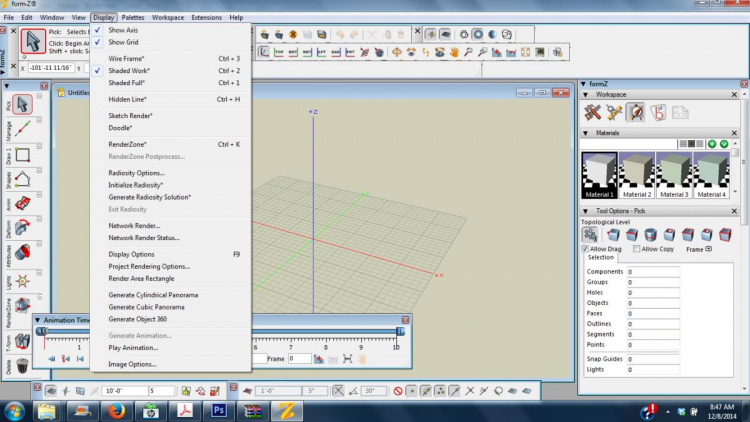Click the Photoshop taskbar icon
This screenshot has height=422, width=750.
220,410
